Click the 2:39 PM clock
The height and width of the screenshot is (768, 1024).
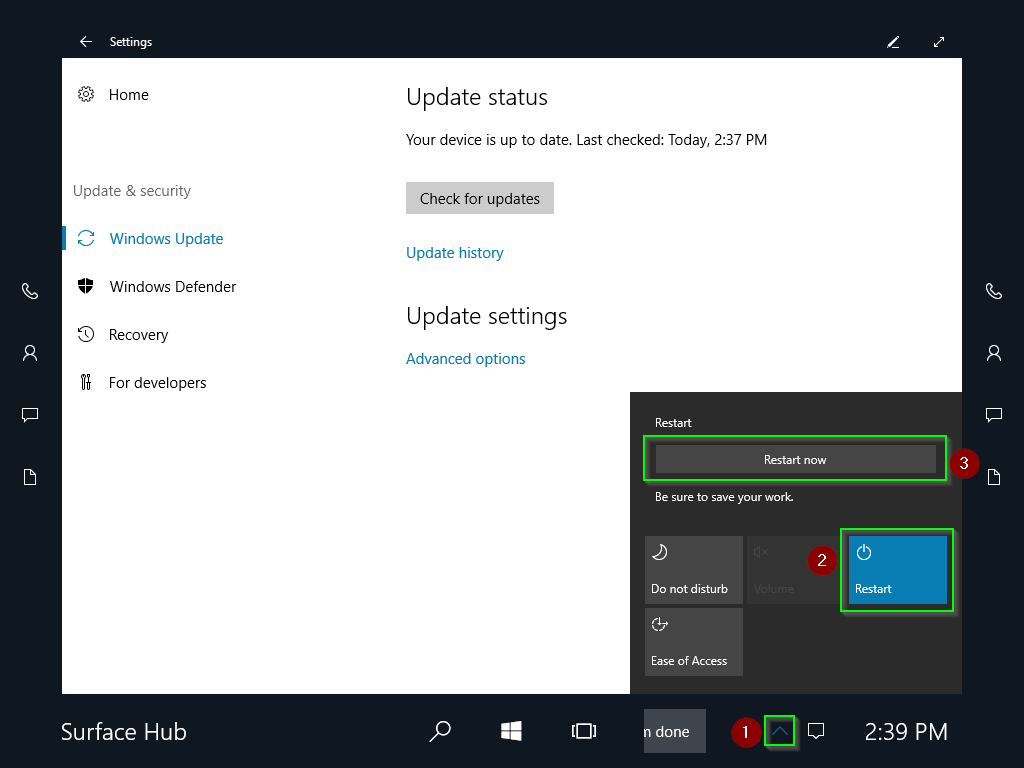[x=906, y=731]
